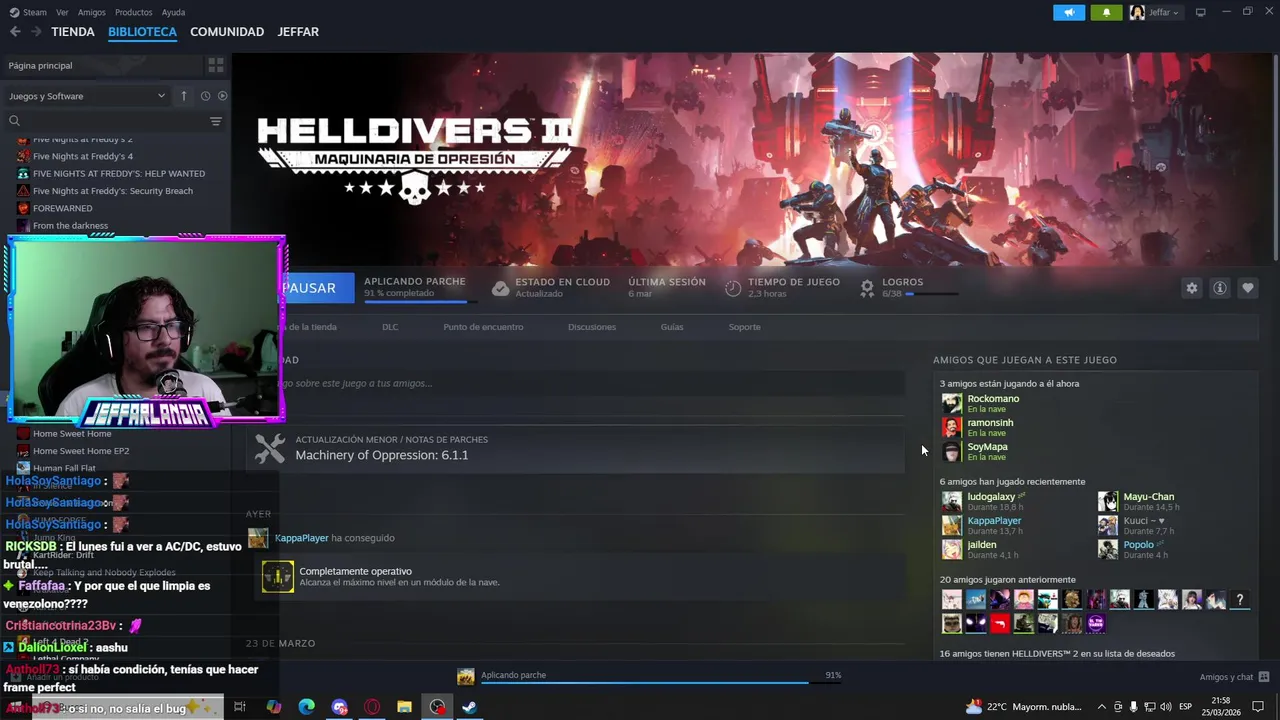Open the green notifications bell

pos(1106,12)
